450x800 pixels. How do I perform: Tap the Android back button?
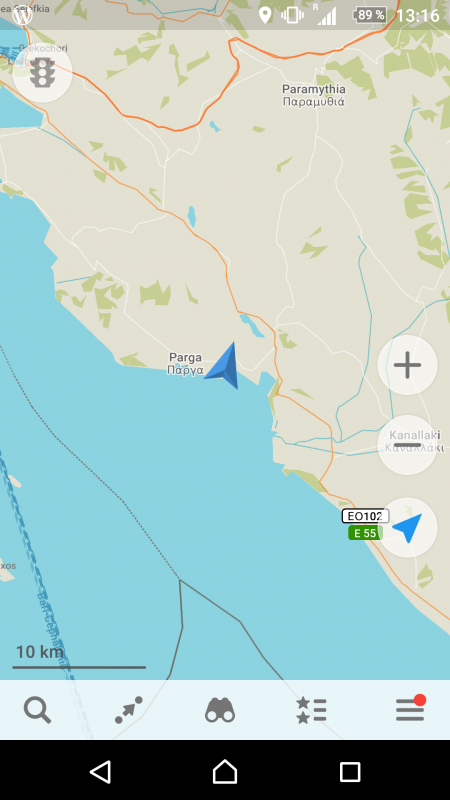tap(101, 771)
